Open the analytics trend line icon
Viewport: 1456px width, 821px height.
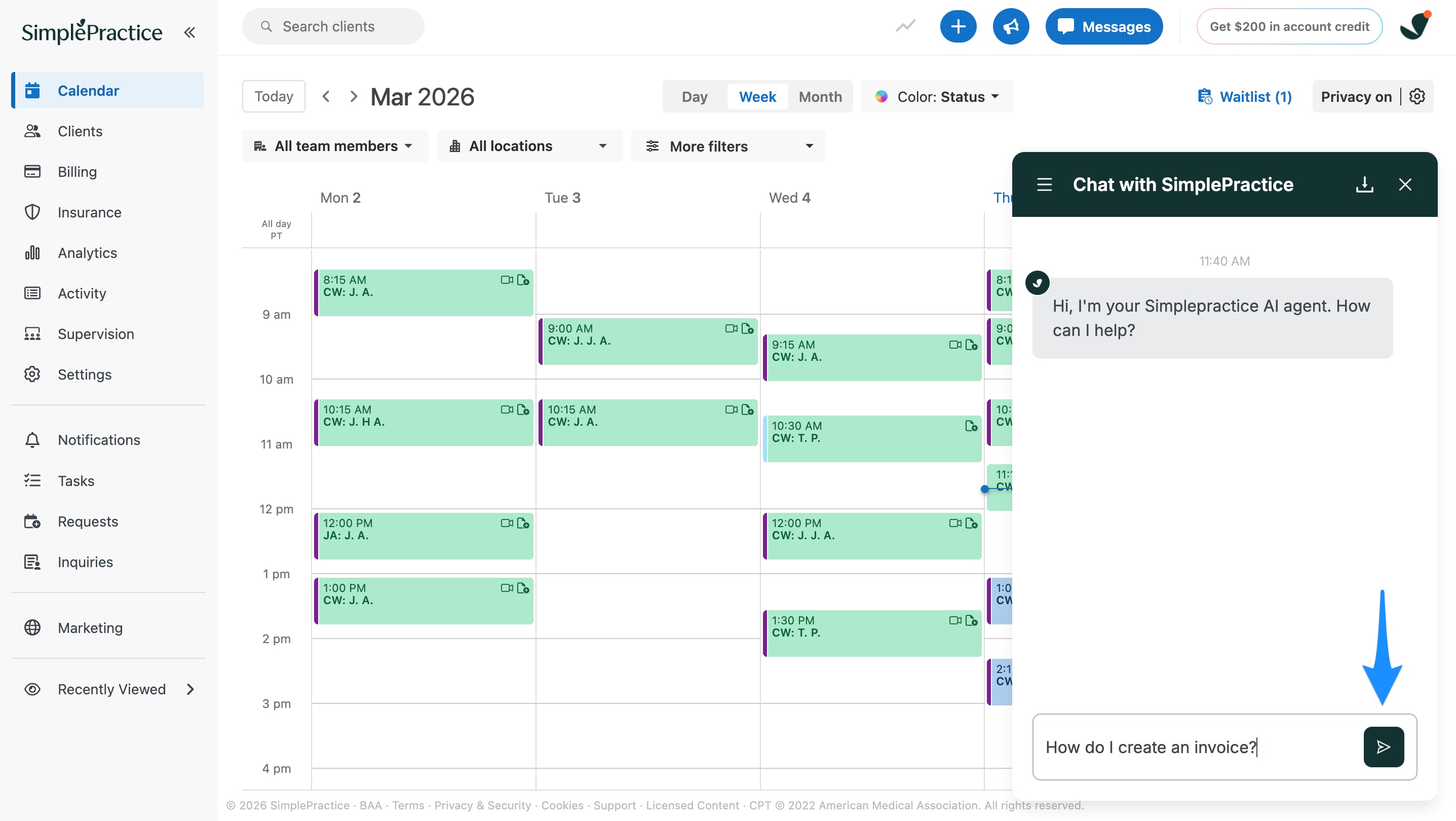point(905,26)
